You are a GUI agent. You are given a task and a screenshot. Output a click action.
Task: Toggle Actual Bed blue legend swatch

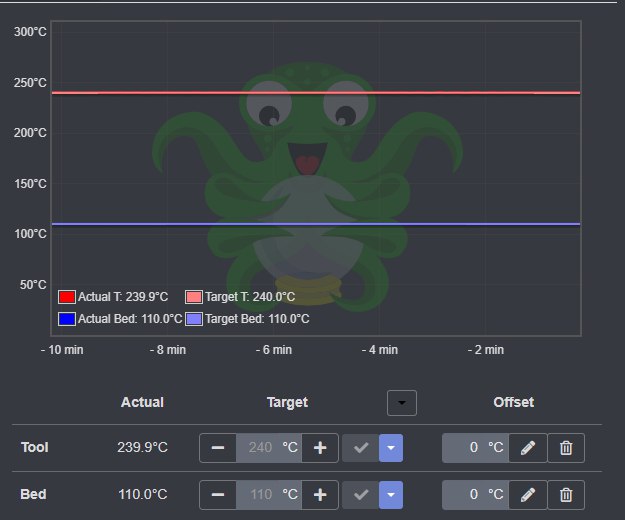67,319
